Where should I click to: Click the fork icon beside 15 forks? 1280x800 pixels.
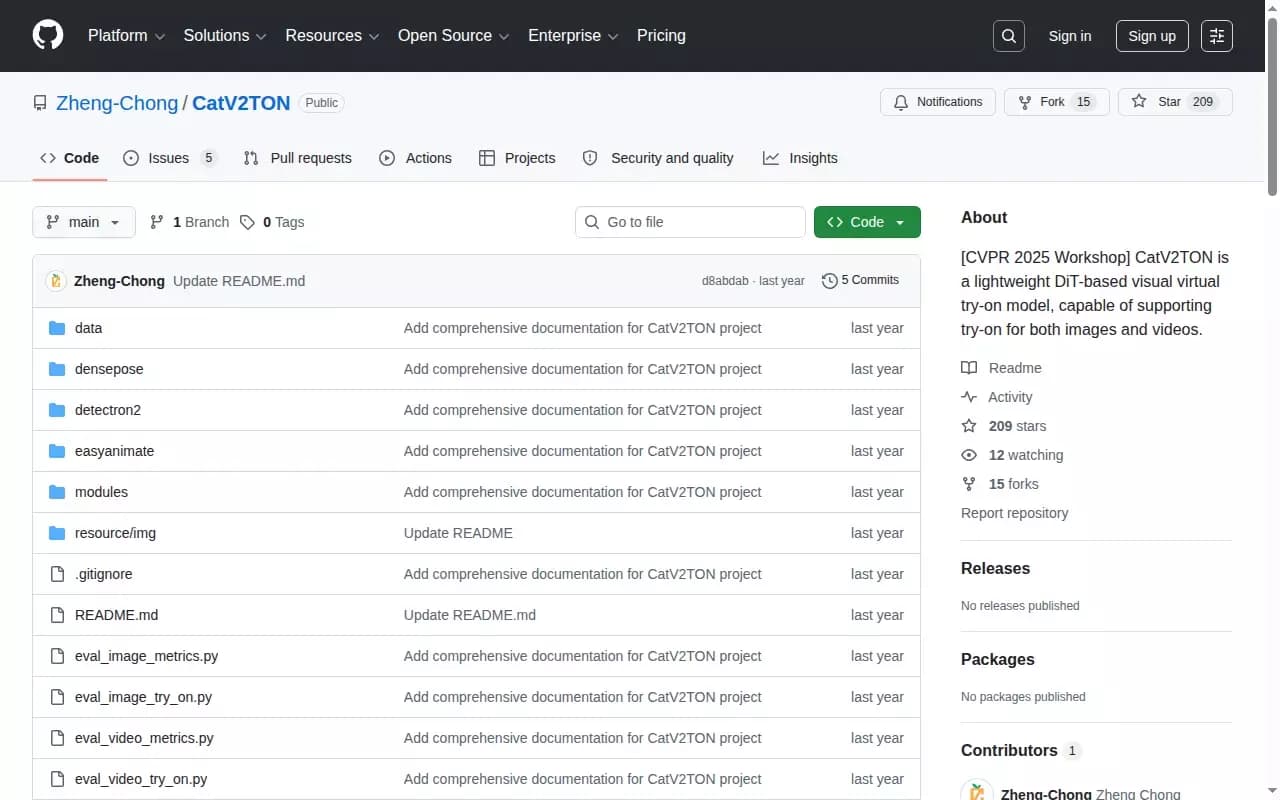969,484
